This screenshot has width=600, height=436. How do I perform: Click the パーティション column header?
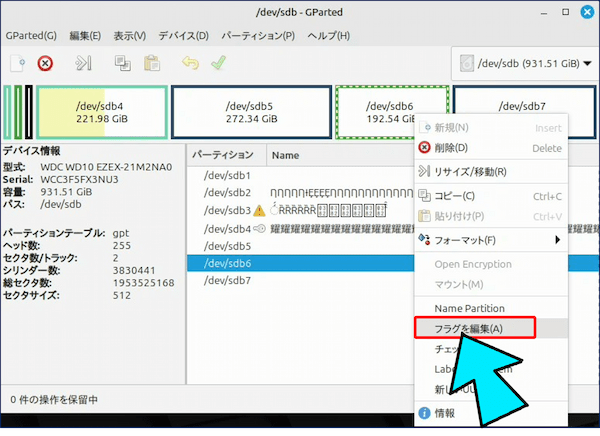point(222,155)
